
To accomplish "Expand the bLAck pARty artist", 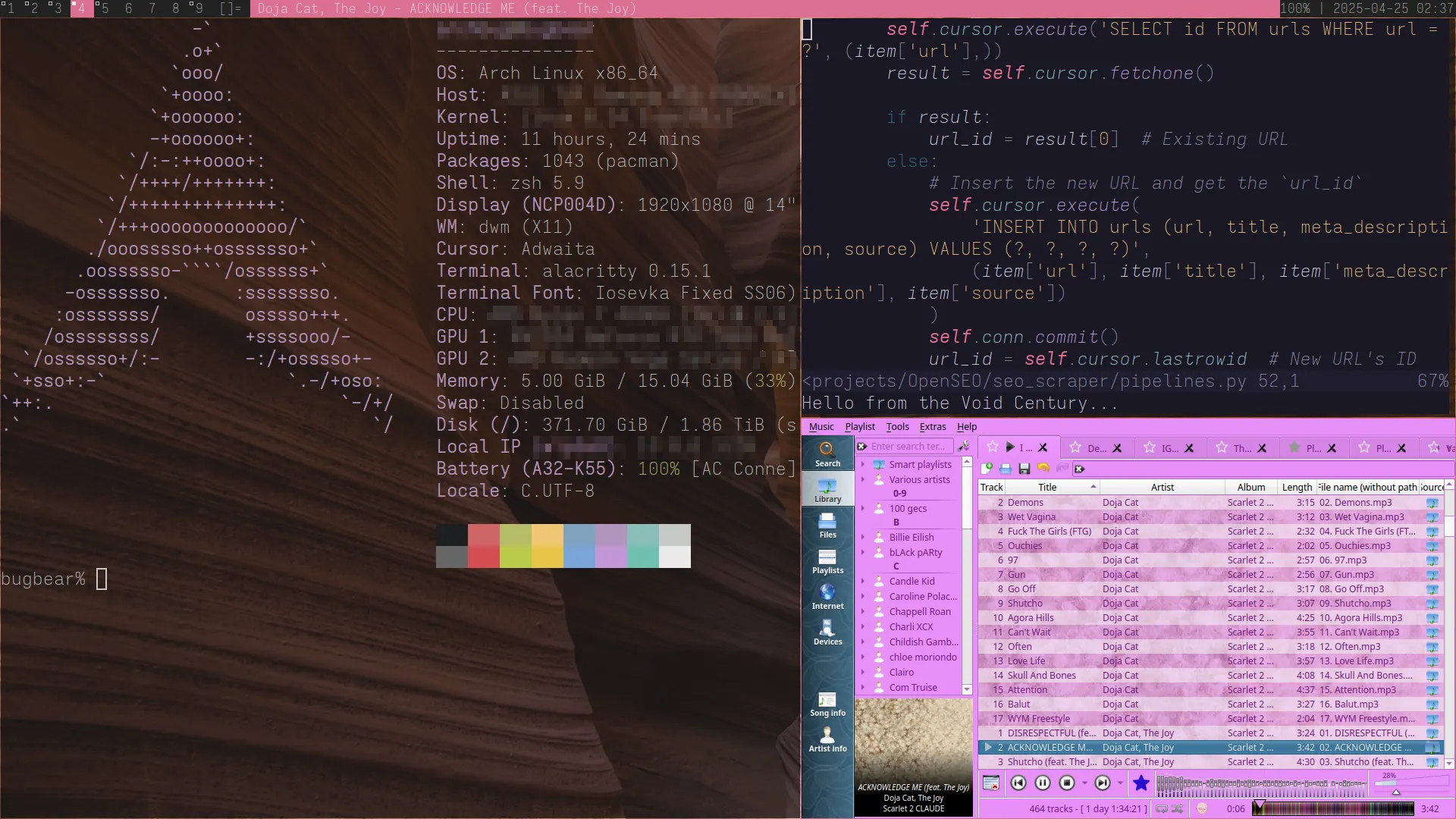I will click(x=862, y=553).
